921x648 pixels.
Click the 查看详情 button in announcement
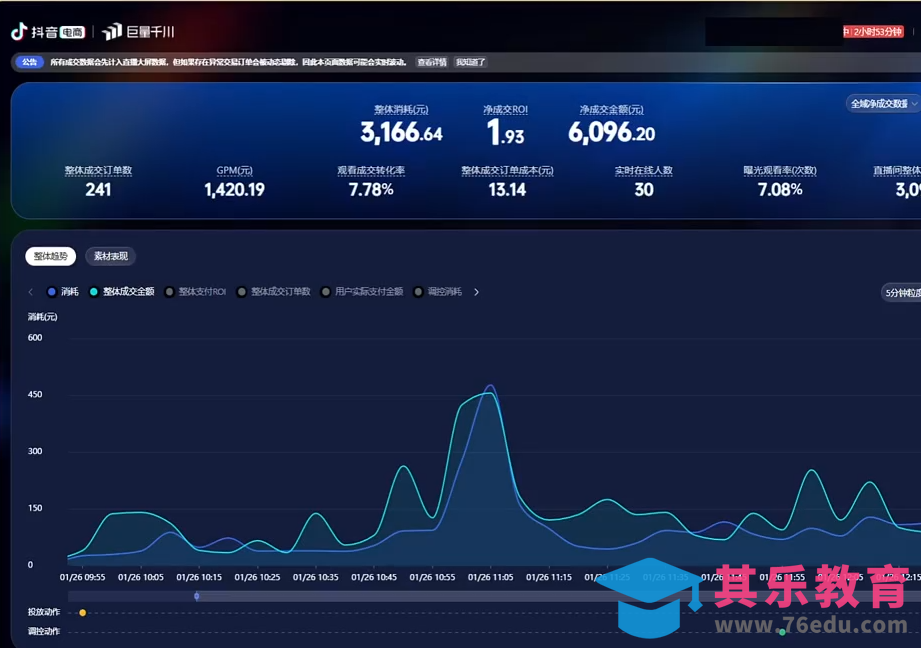tap(432, 62)
